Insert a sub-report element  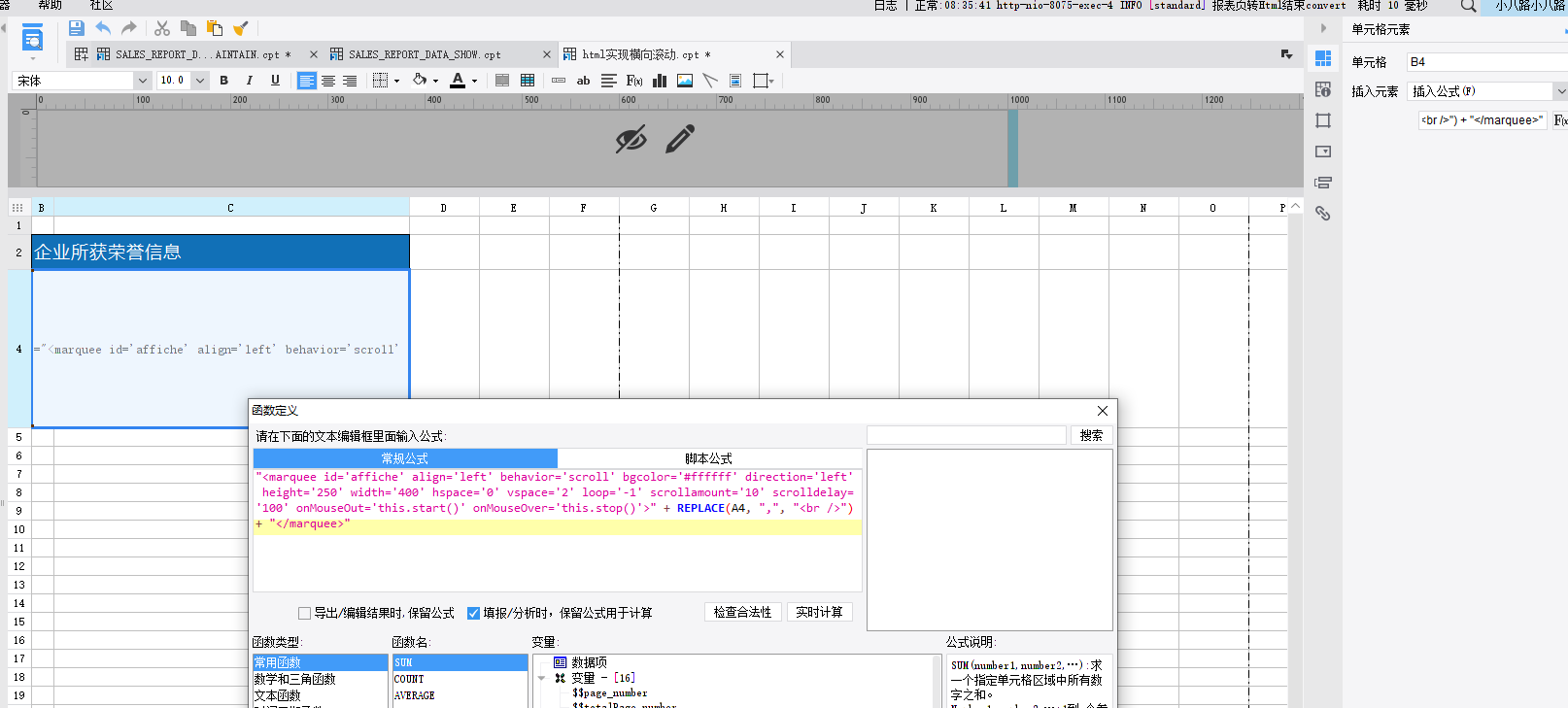pyautogui.click(x=735, y=81)
